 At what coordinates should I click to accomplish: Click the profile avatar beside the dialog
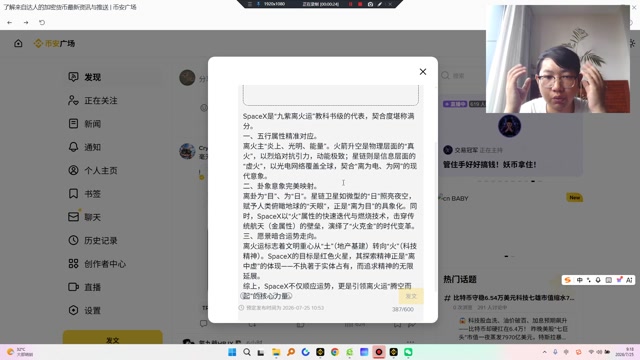[187, 78]
